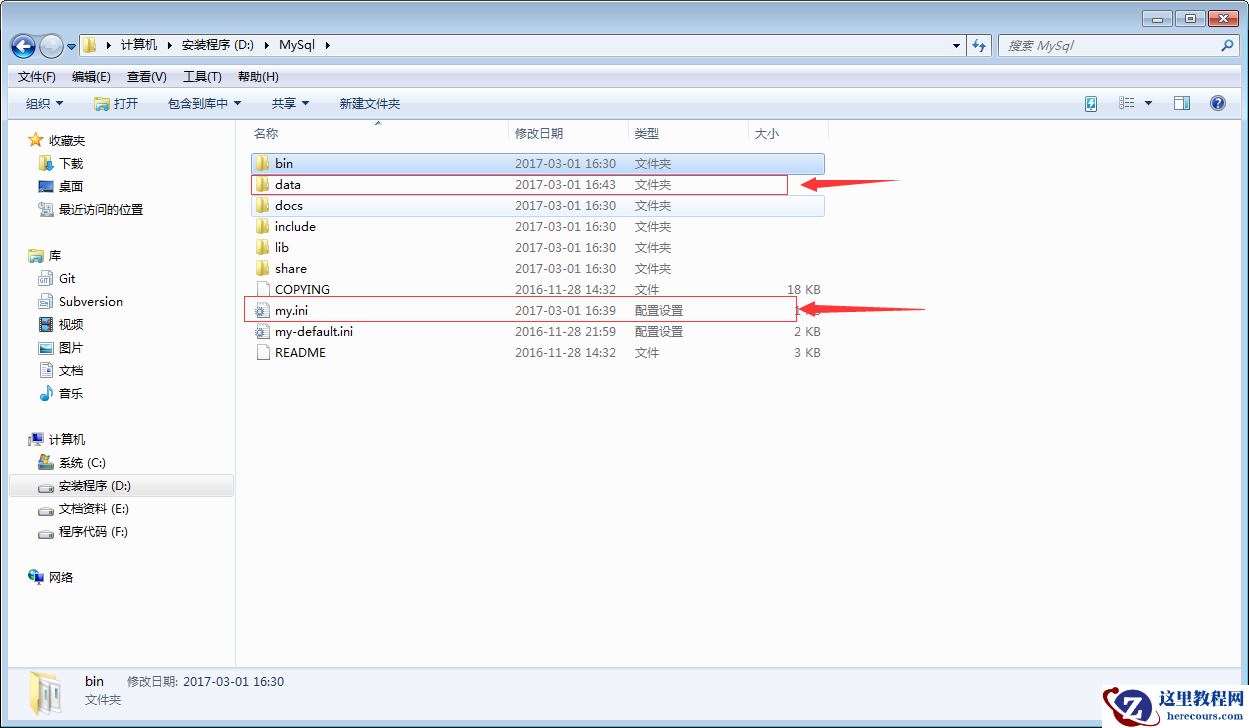Viewport: 1249px width, 728px height.
Task: Open the Subversion library in sidebar
Action: click(90, 302)
